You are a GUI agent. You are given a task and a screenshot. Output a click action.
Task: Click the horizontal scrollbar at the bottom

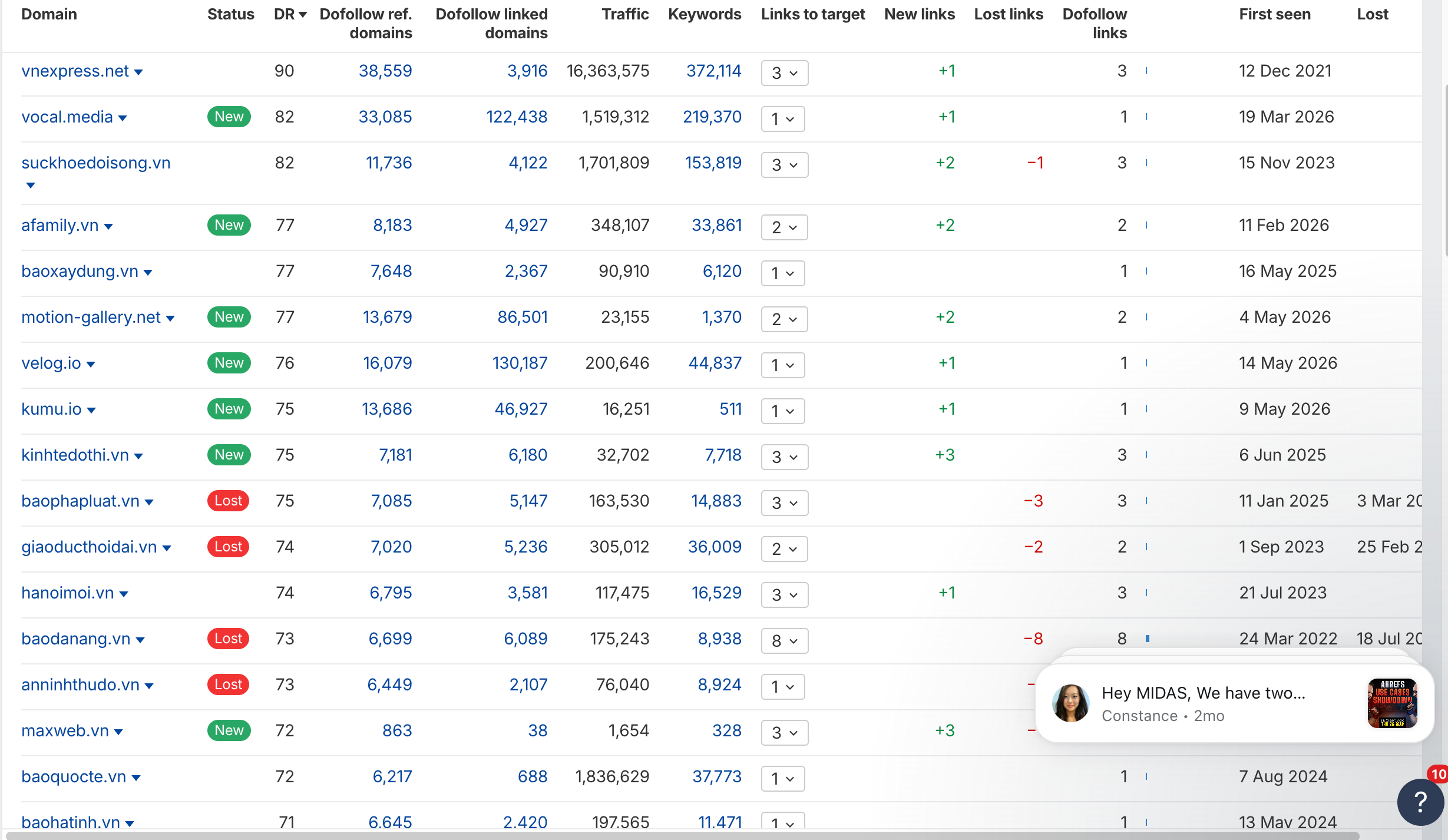(682, 835)
